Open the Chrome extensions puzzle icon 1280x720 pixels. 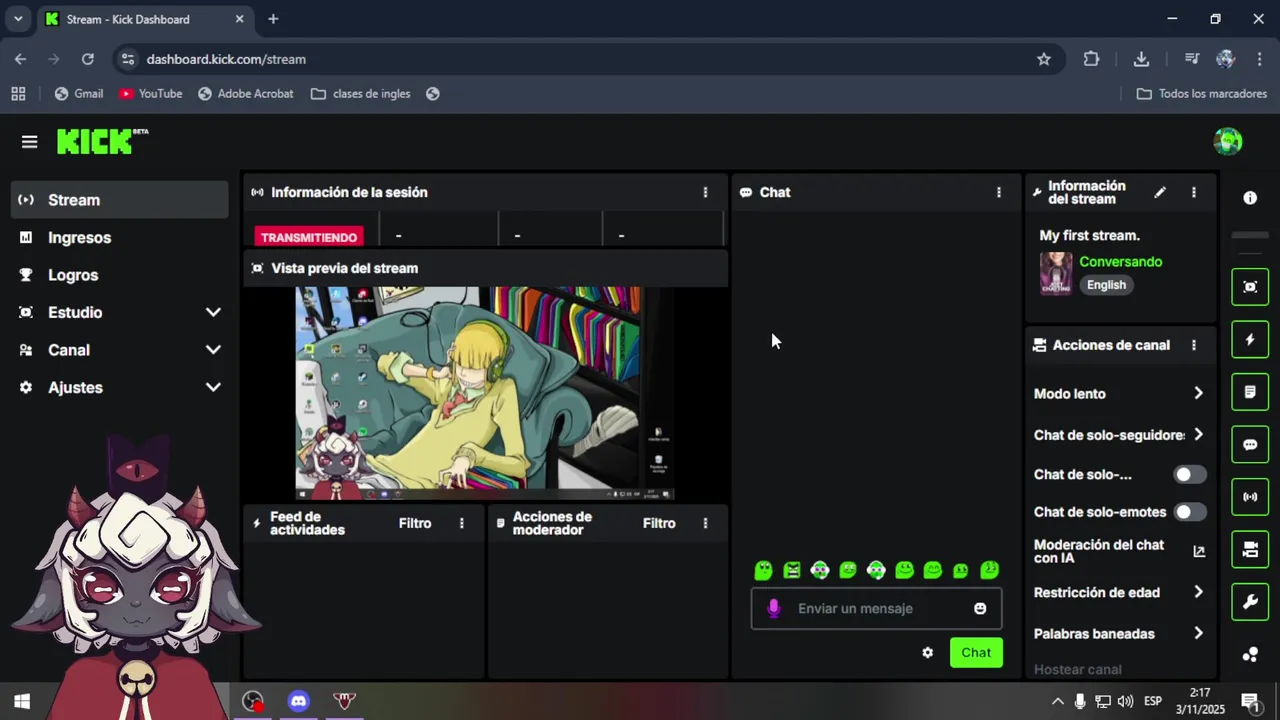[x=1091, y=59]
